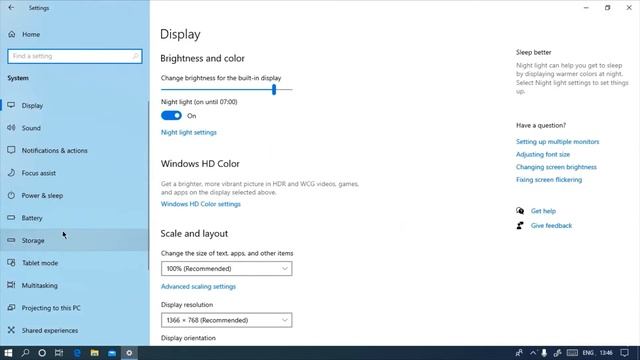Select the Tablet mode icon
640x360 pixels.
pos(11,262)
